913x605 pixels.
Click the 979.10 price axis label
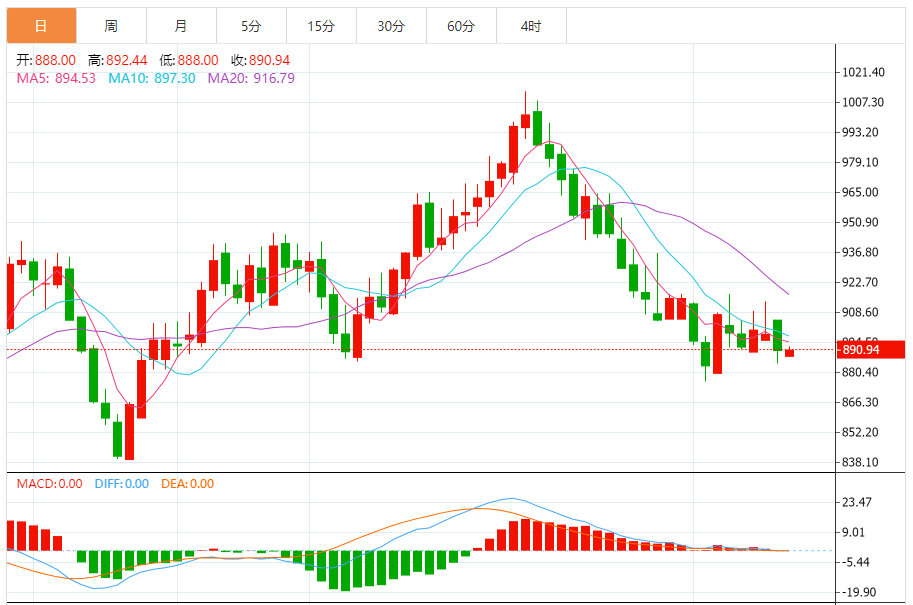click(x=861, y=162)
